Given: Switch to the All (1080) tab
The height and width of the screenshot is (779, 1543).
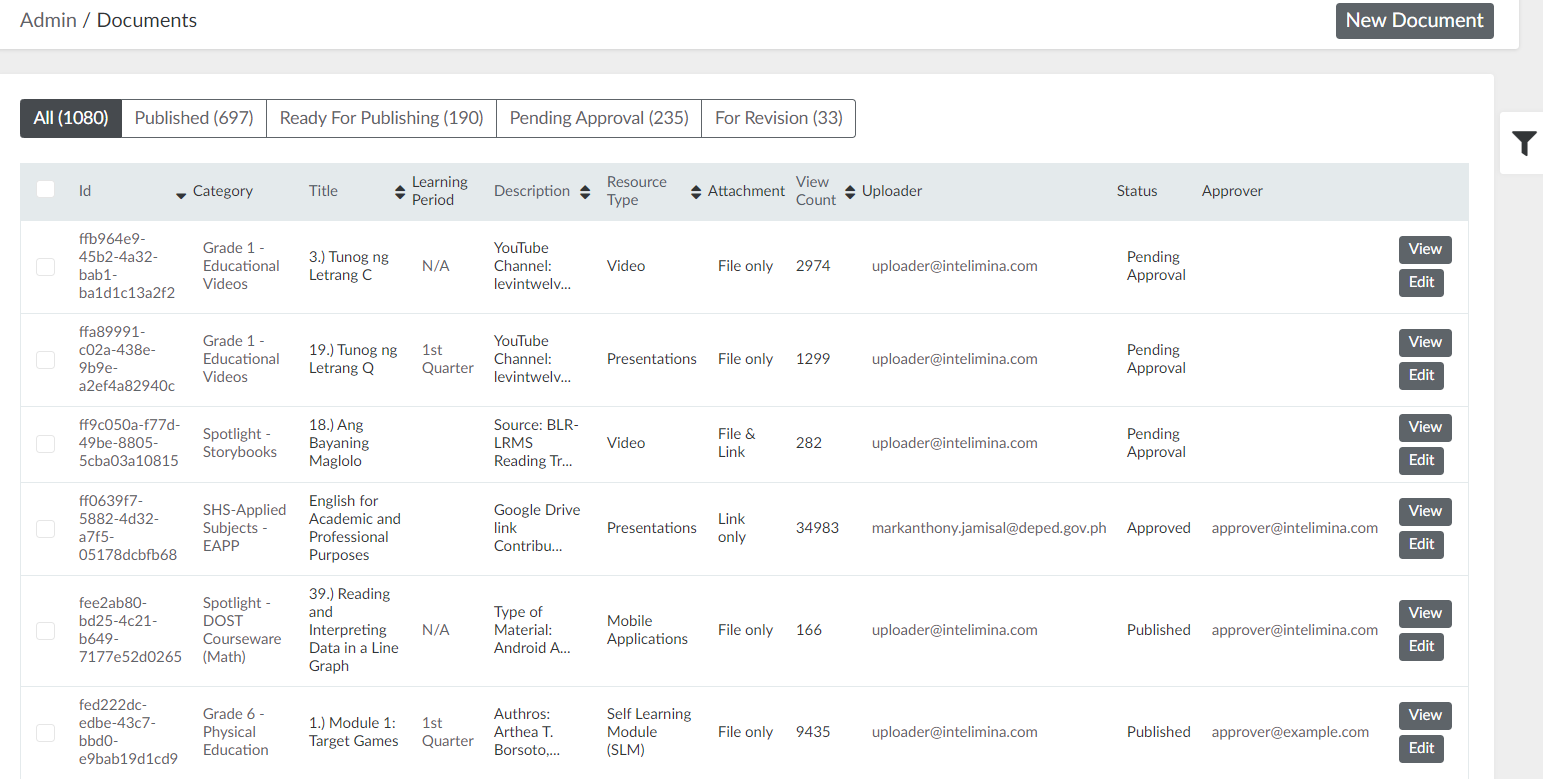Looking at the screenshot, I should point(71,118).
